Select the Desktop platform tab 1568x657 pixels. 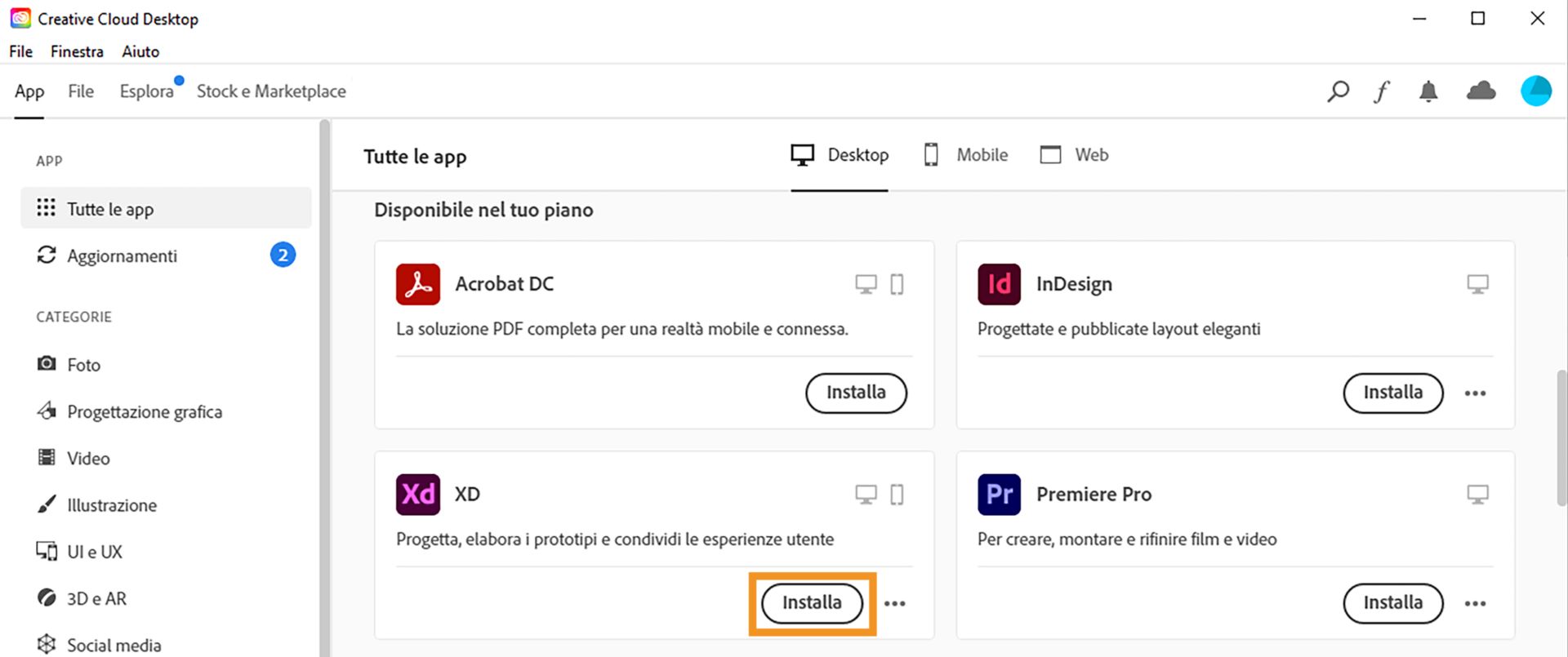click(840, 155)
